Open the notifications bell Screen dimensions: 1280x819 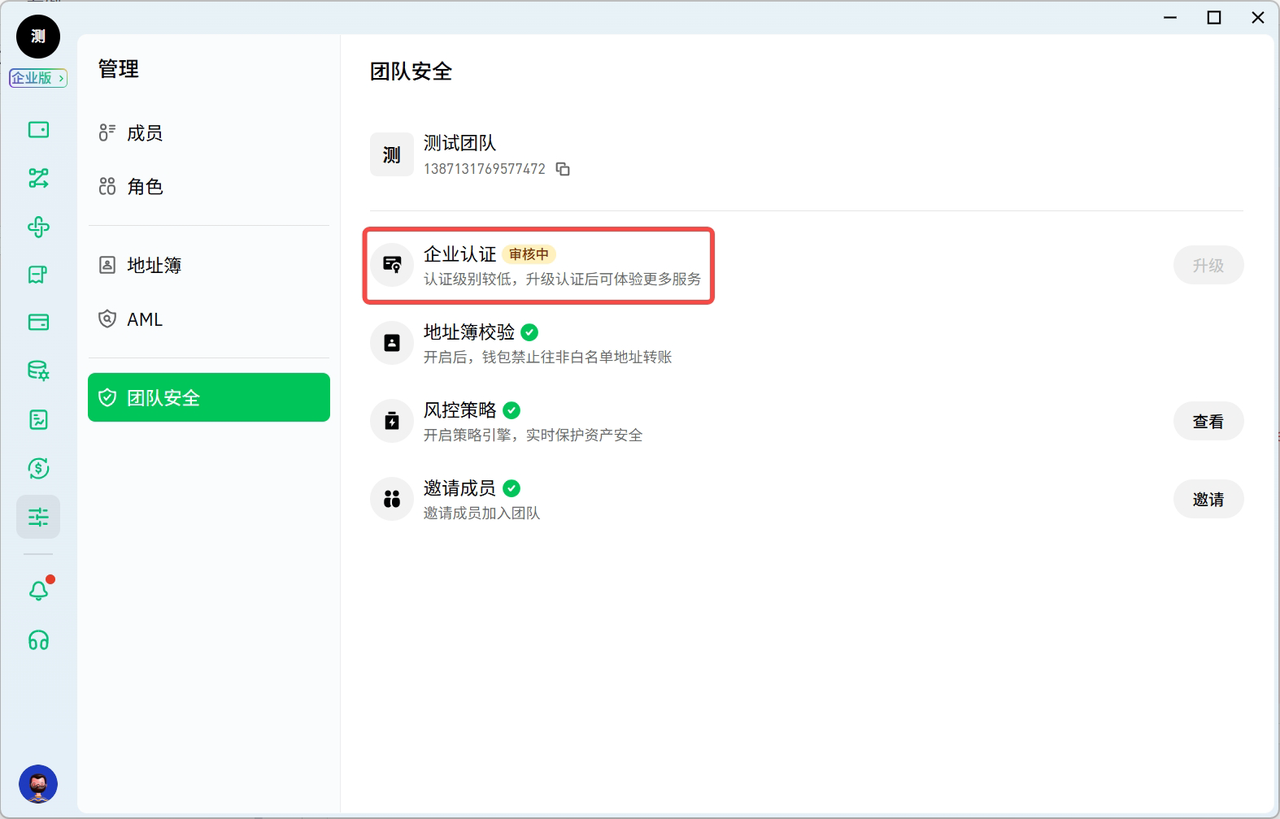coord(38,591)
